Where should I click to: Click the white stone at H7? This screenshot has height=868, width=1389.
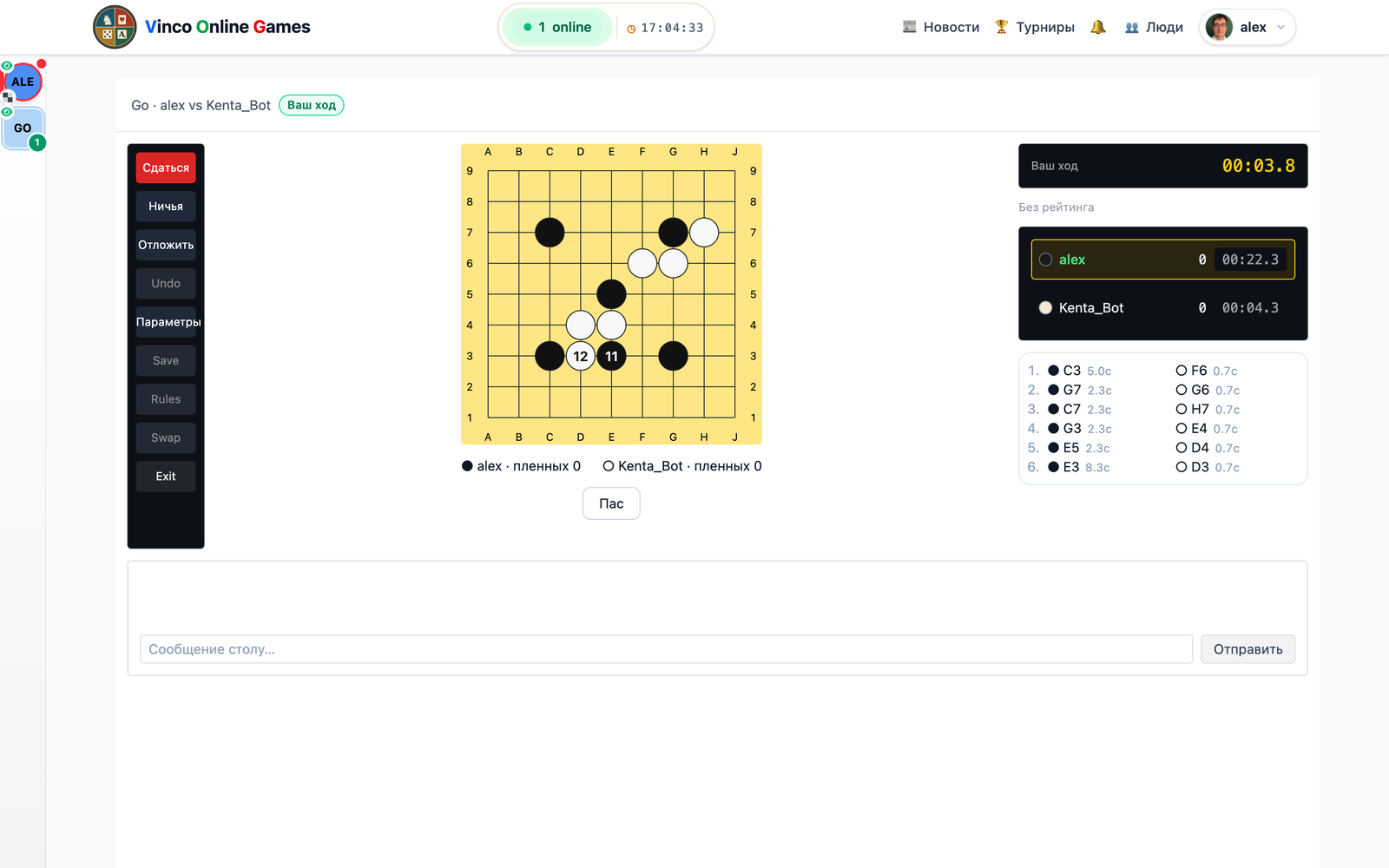[x=704, y=233]
